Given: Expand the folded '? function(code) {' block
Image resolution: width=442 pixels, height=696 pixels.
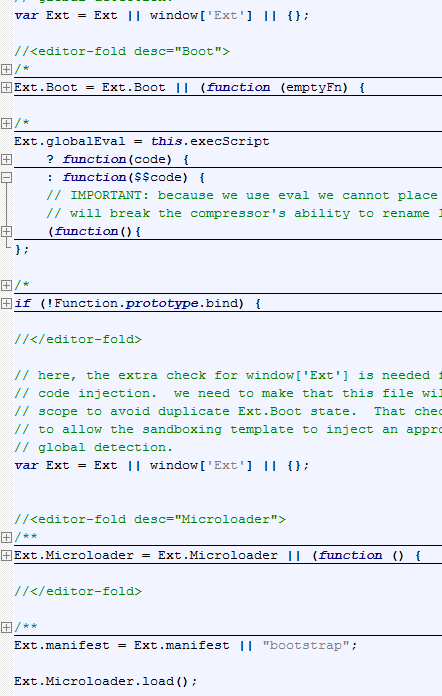Looking at the screenshot, I should [6, 159].
